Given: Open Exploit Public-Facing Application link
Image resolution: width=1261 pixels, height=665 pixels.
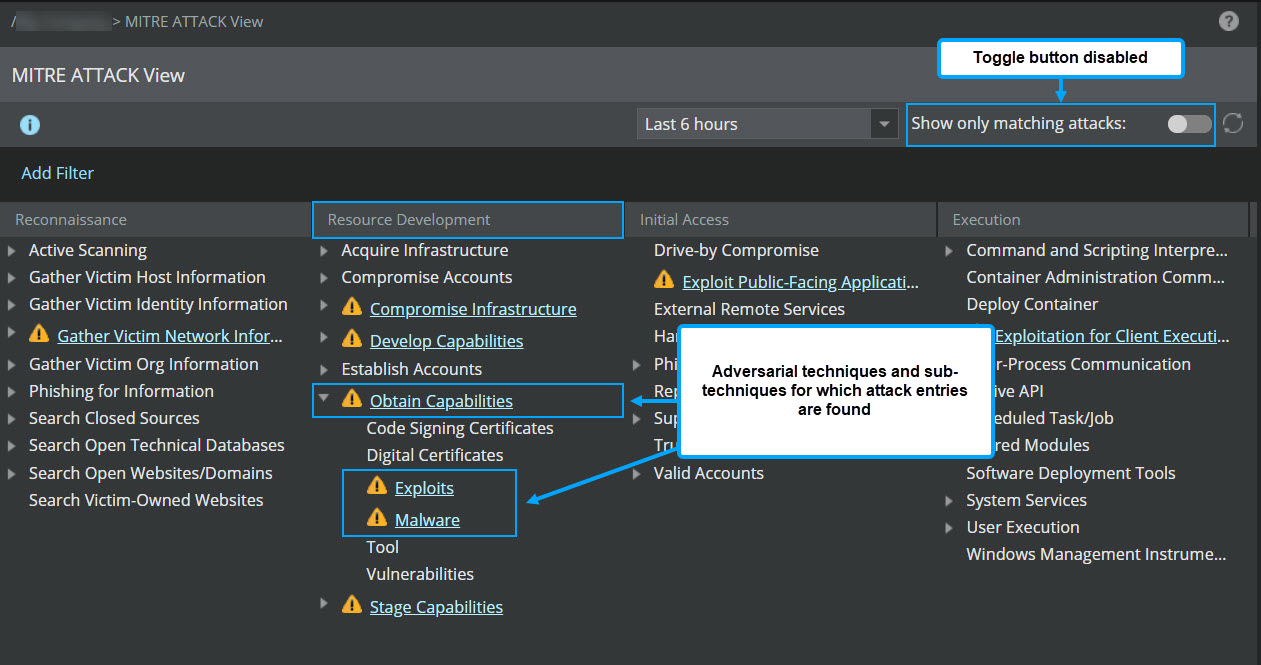Looking at the screenshot, I should click(x=800, y=282).
